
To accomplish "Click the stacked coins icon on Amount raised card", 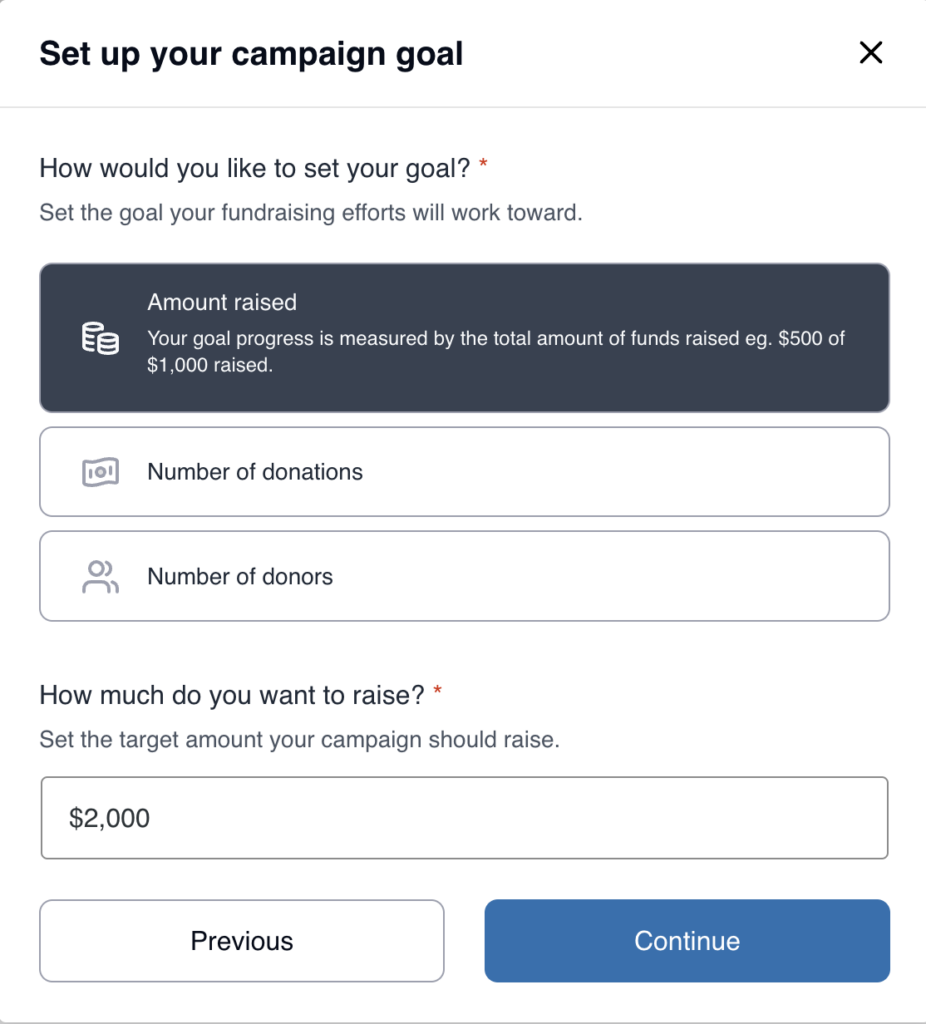I will coord(99,337).
